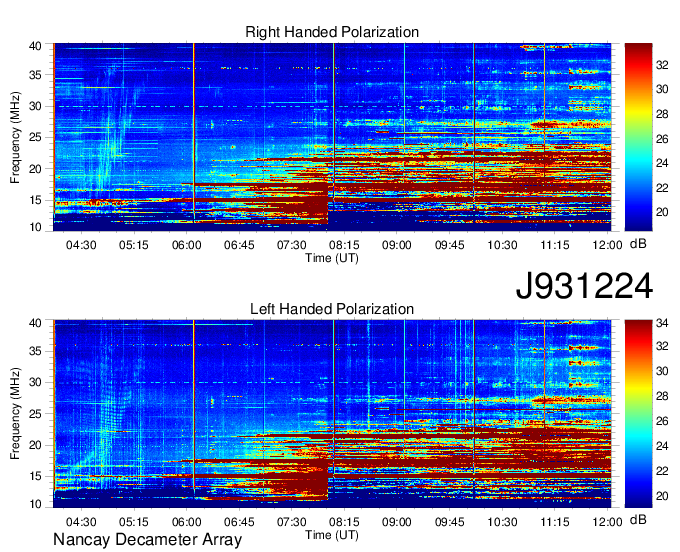The height and width of the screenshot is (552, 680).
Task: Click the bottom colorbar gradient
Action: point(638,414)
